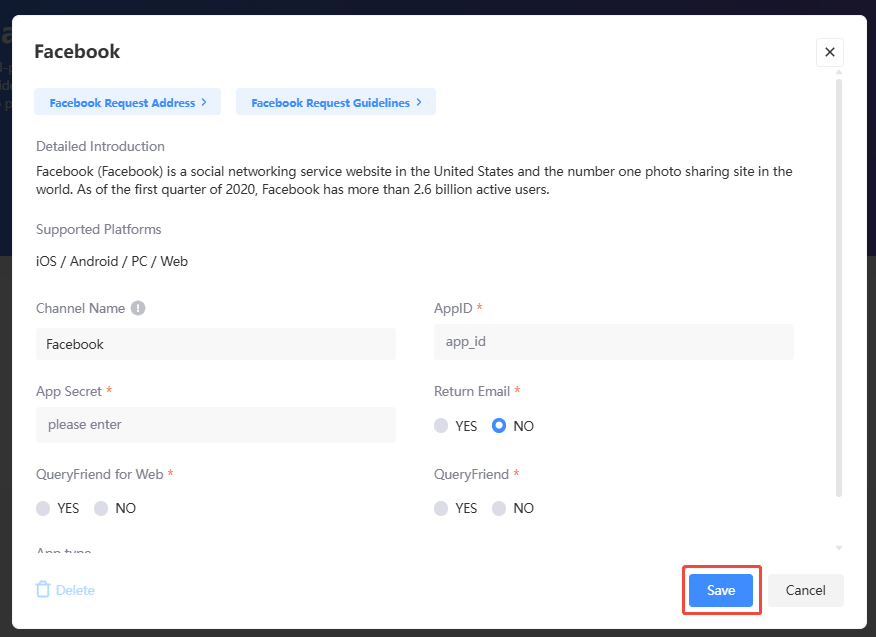Viewport: 876px width, 637px height.
Task: Select YES for Return Email
Action: tap(441, 425)
